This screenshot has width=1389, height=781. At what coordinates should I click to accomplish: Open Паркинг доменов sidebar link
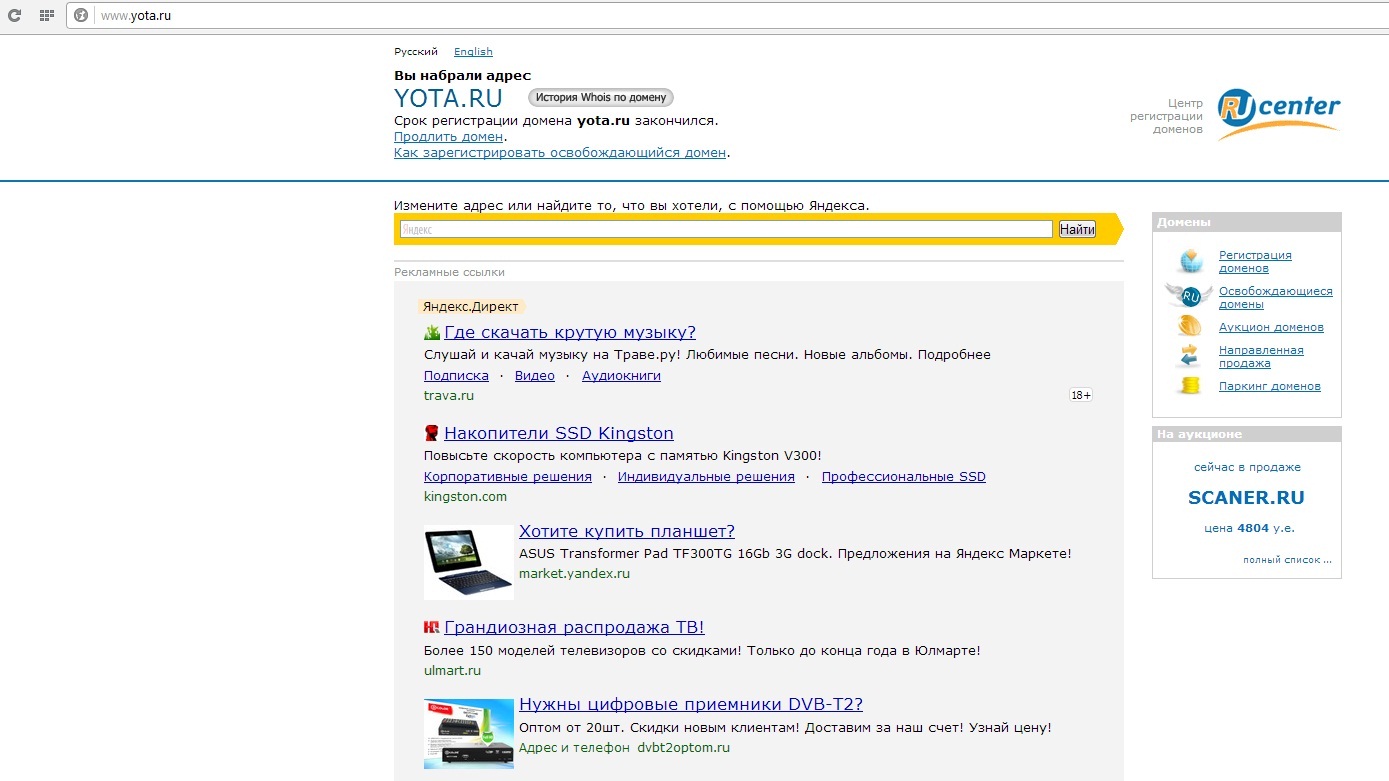point(1270,386)
